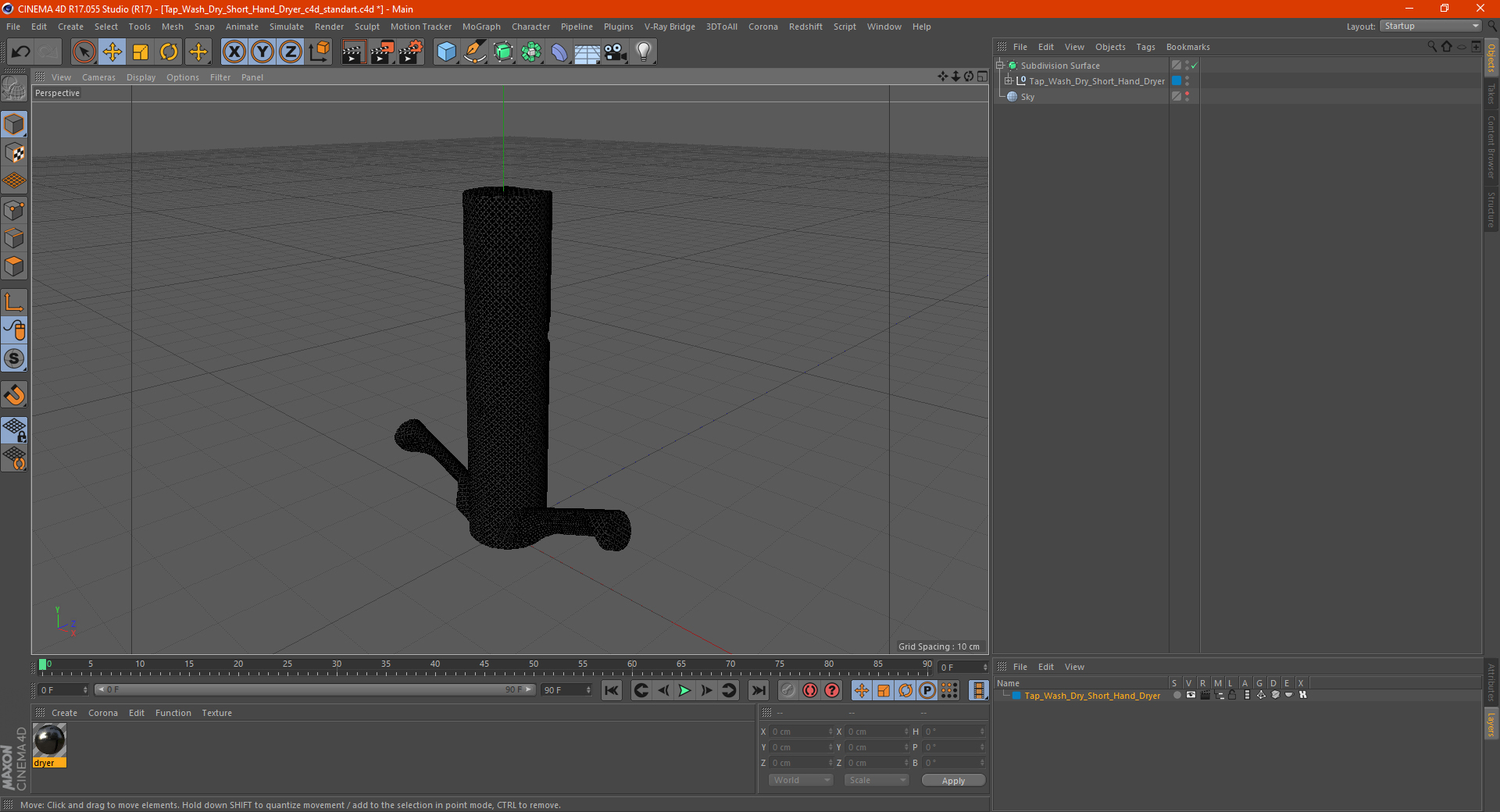Switch to Points mode
This screenshot has height=812, width=1500.
14,210
